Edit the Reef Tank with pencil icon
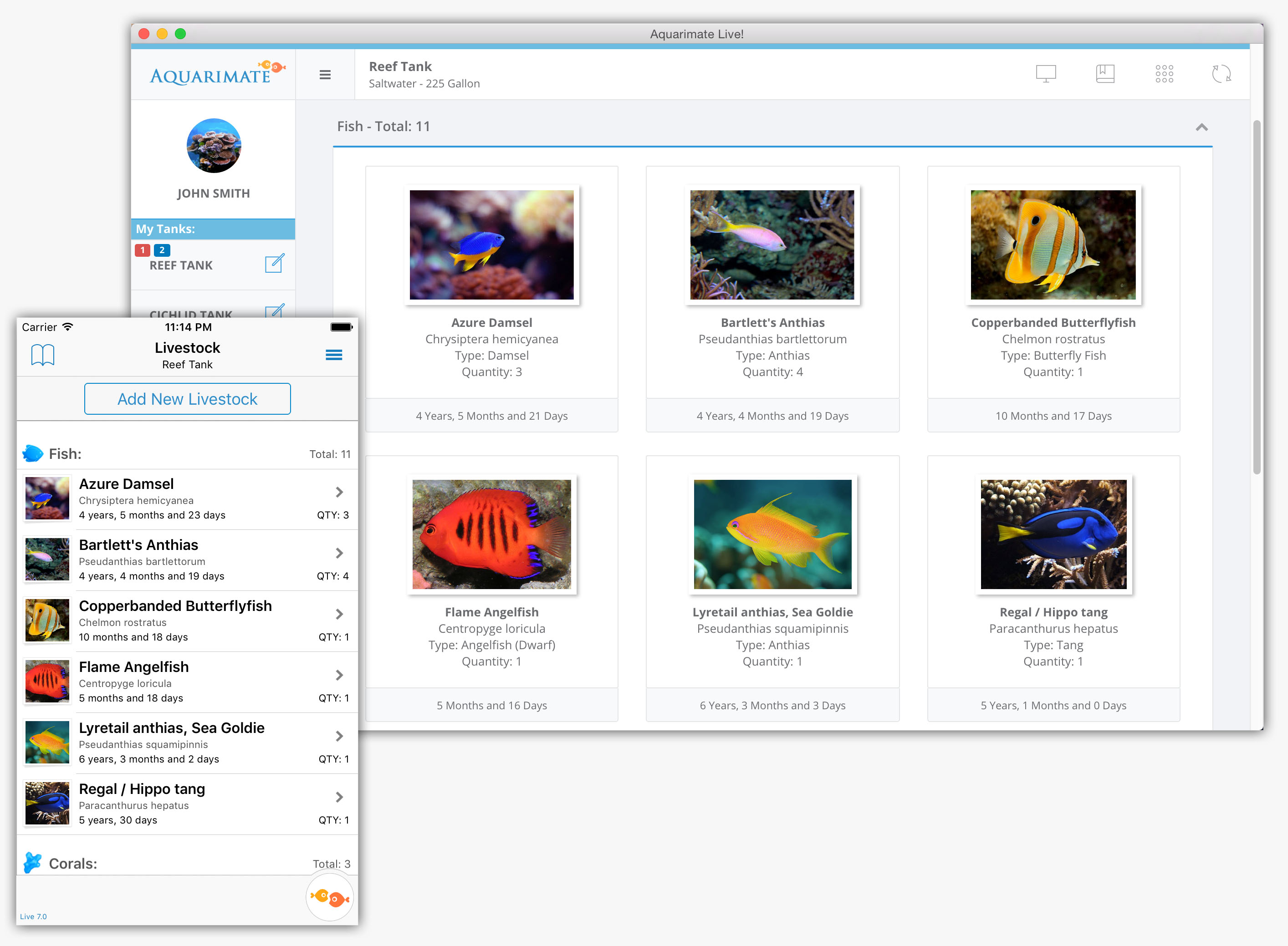Viewport: 1288px width, 946px height. 275,264
